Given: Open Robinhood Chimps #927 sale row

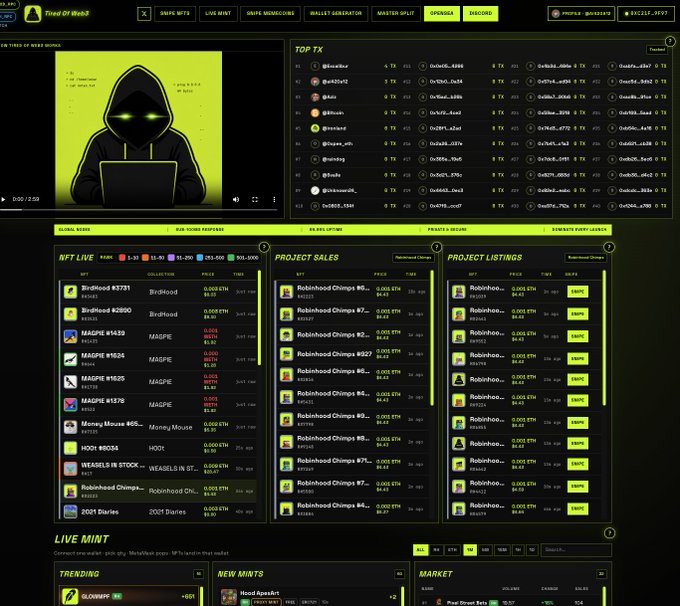Looking at the screenshot, I should pyautogui.click(x=351, y=354).
